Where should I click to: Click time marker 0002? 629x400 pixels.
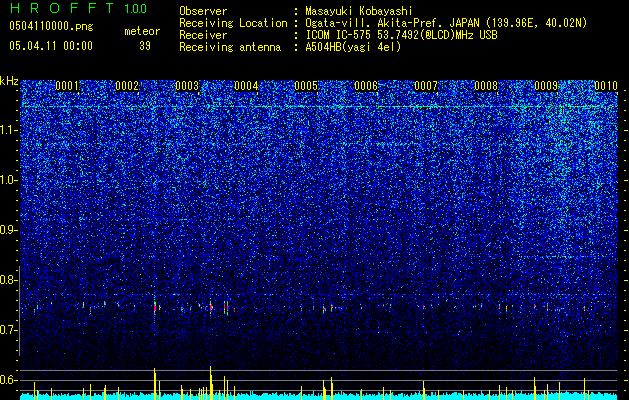(127, 86)
